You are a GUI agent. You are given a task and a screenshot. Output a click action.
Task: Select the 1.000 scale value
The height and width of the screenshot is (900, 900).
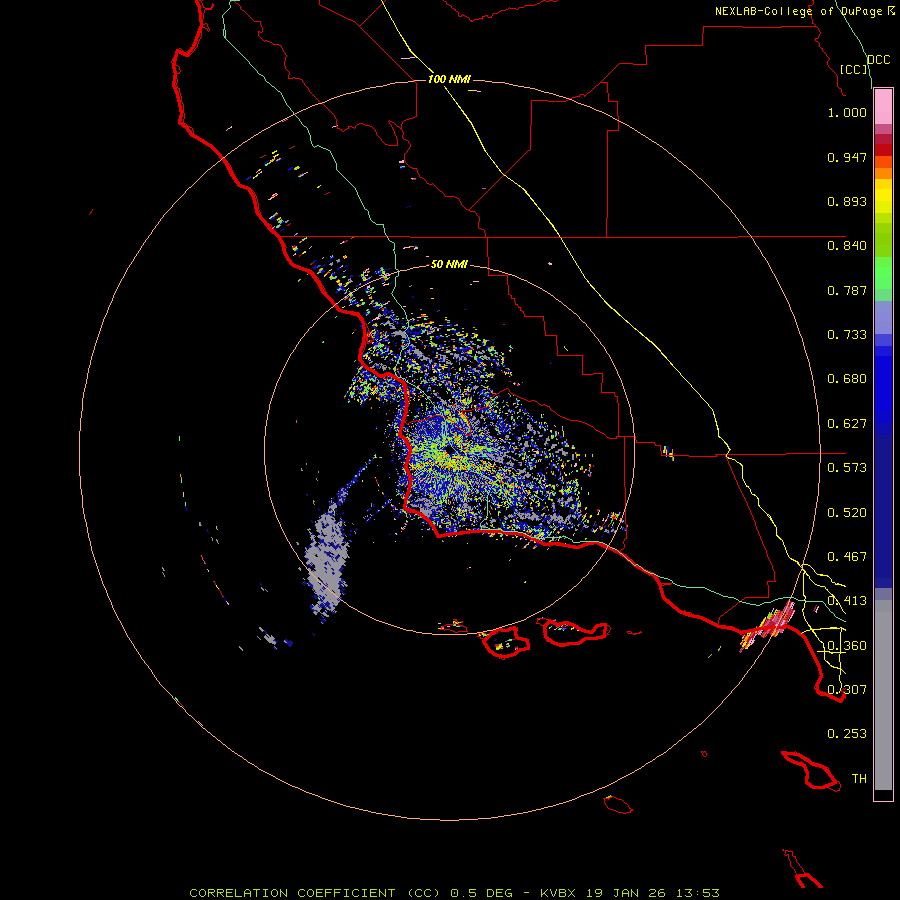847,112
